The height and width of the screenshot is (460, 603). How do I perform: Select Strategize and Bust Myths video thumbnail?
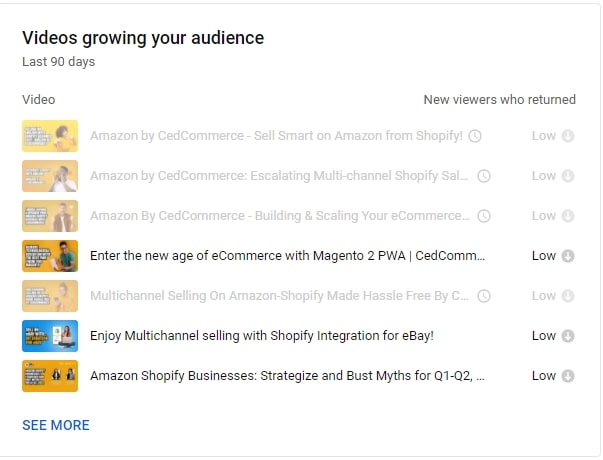tap(50, 376)
